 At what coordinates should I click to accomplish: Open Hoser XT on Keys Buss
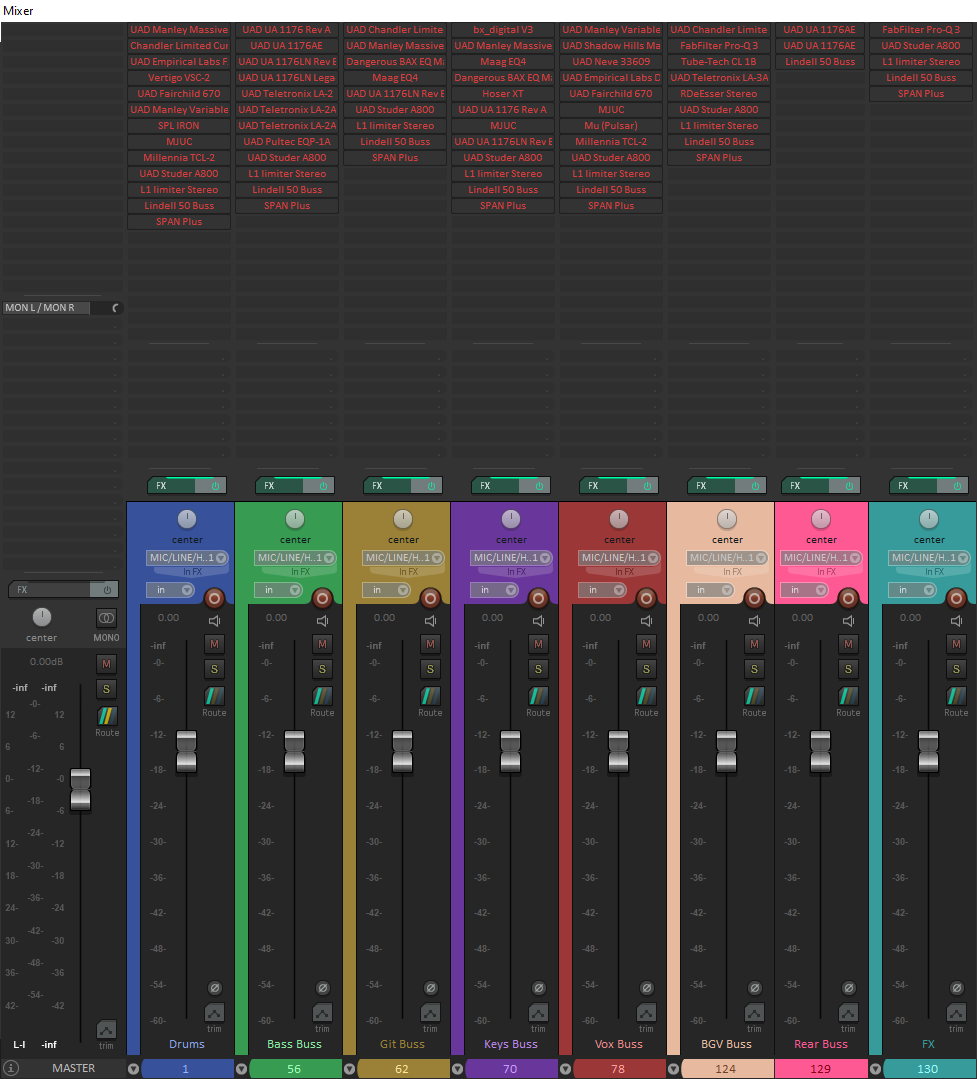tap(503, 94)
